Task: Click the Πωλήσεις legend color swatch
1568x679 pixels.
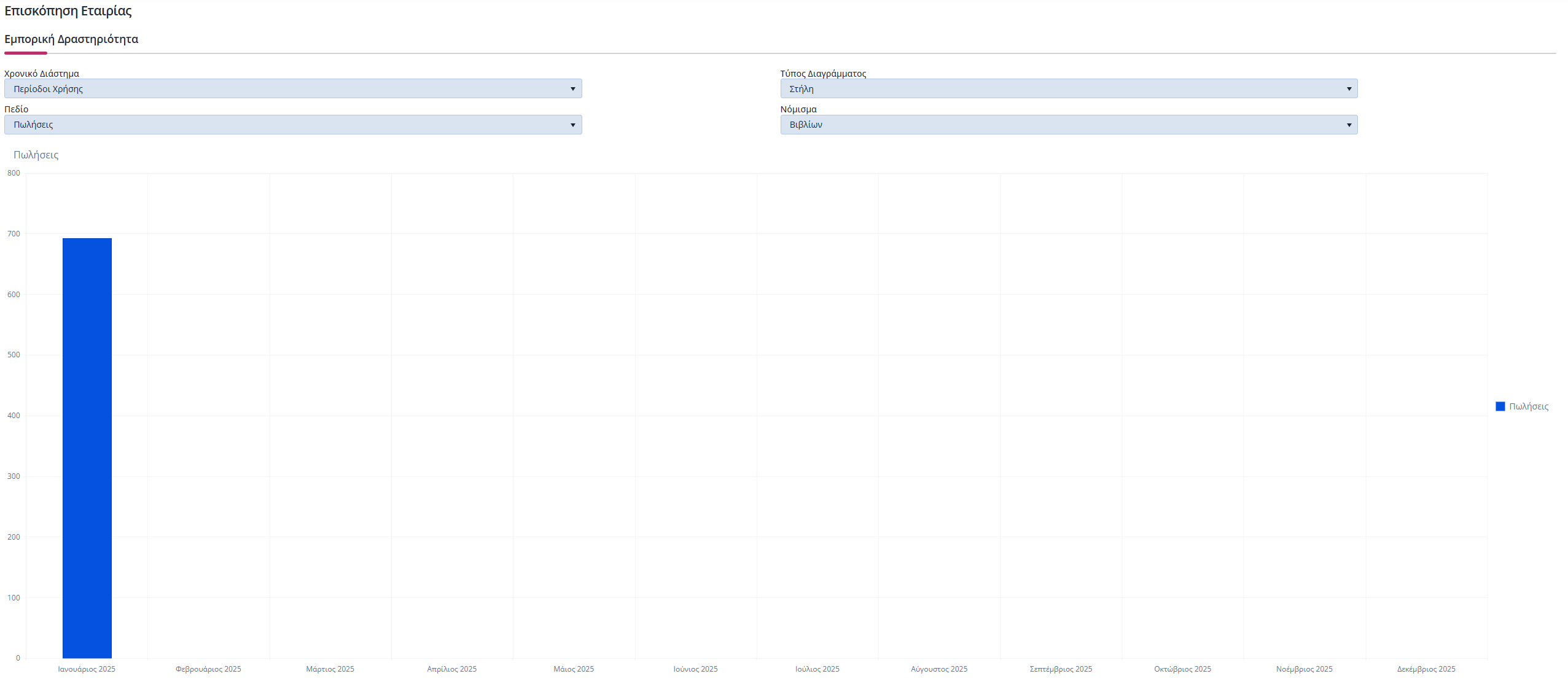Action: [x=1500, y=406]
